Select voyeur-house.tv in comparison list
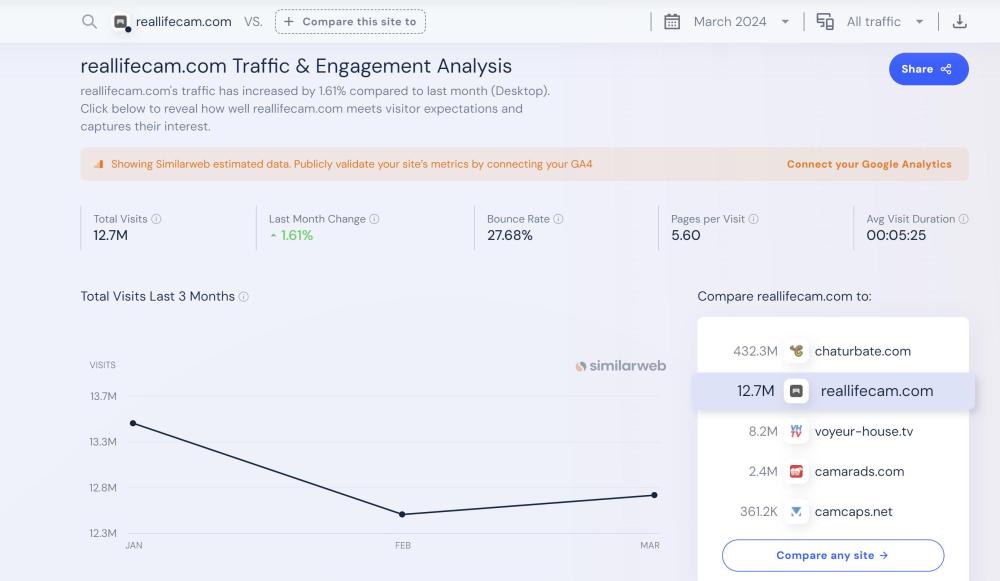1000x581 pixels. tap(863, 432)
